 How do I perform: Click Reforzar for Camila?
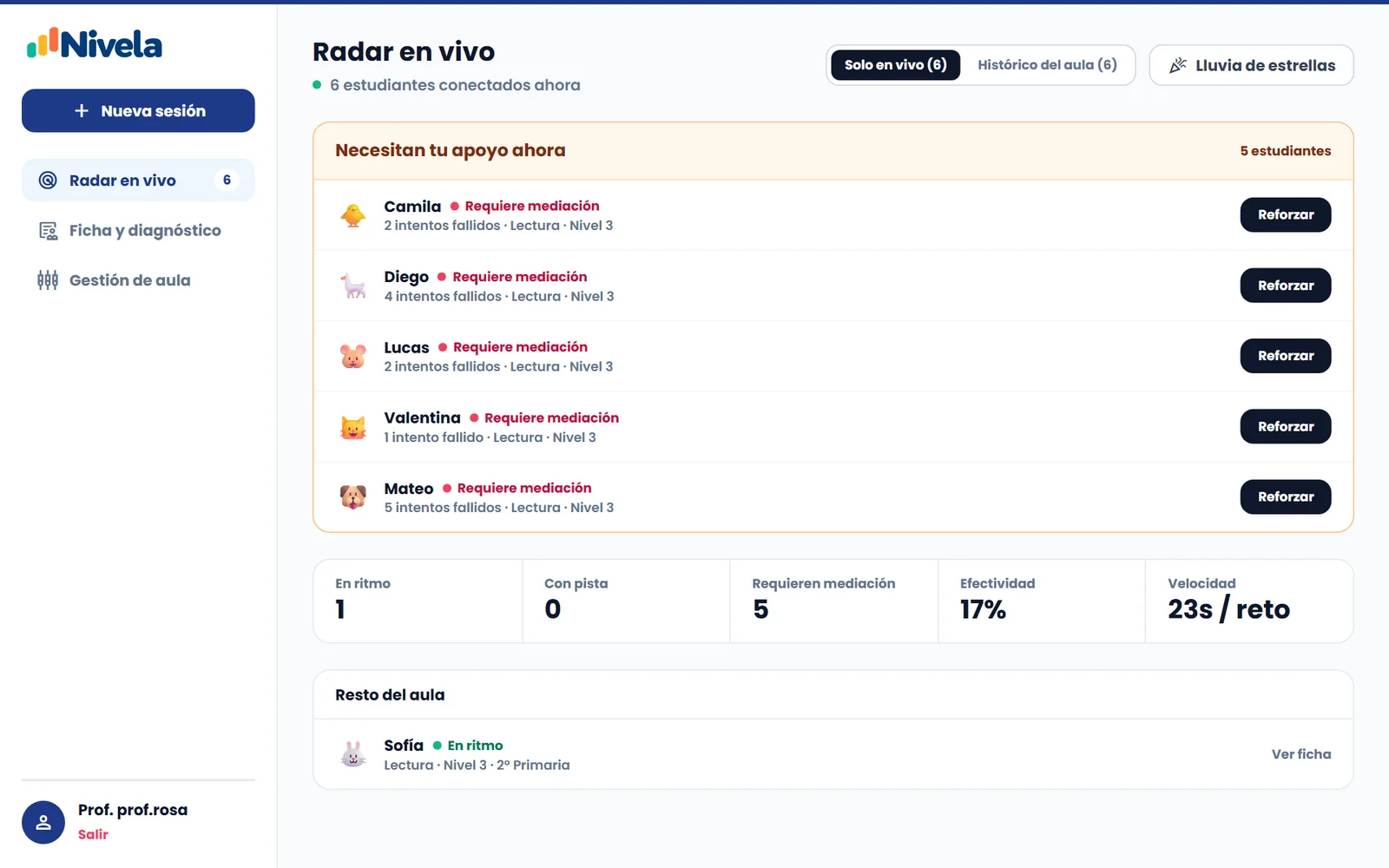(x=1285, y=215)
